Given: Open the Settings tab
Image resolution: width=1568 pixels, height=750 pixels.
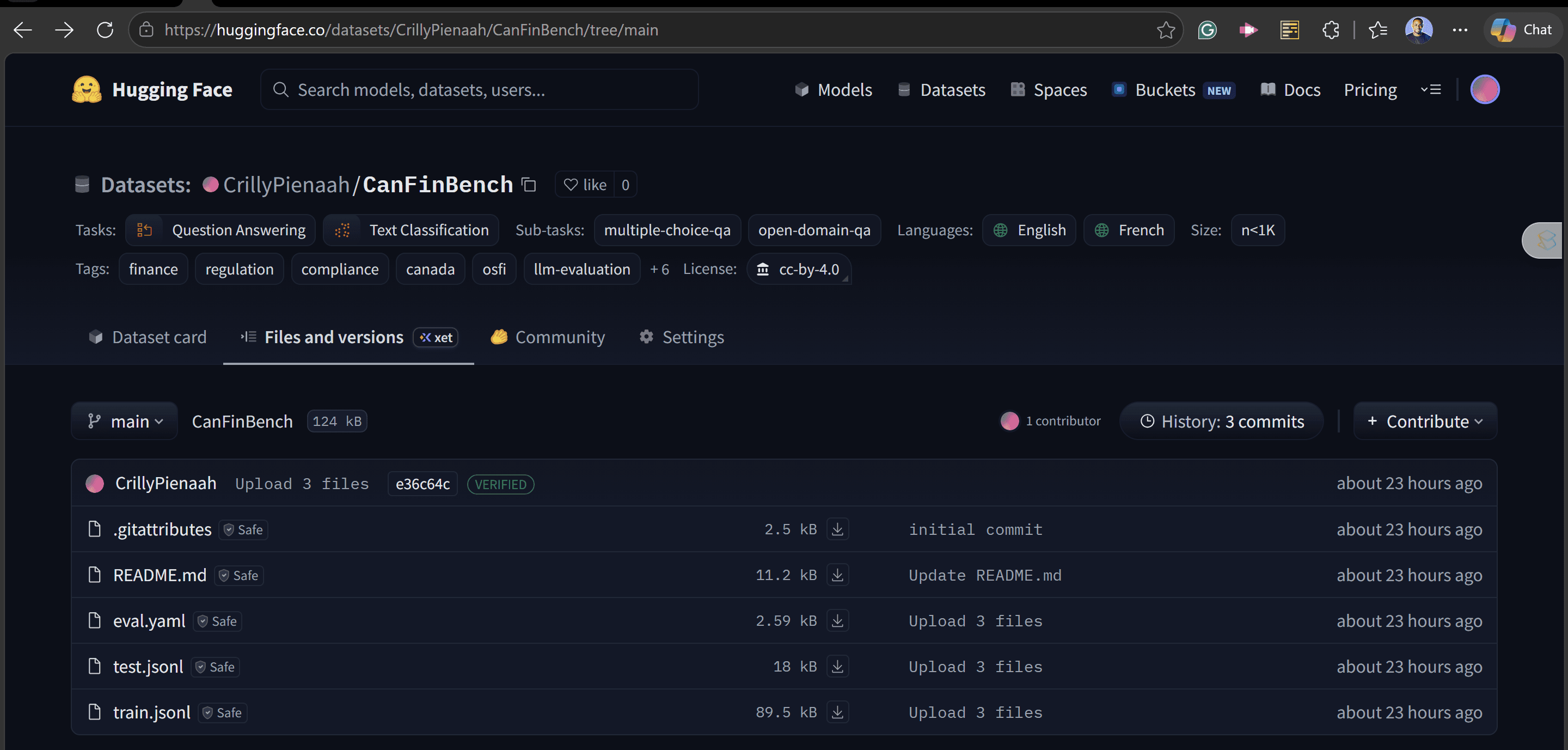Looking at the screenshot, I should [681, 337].
